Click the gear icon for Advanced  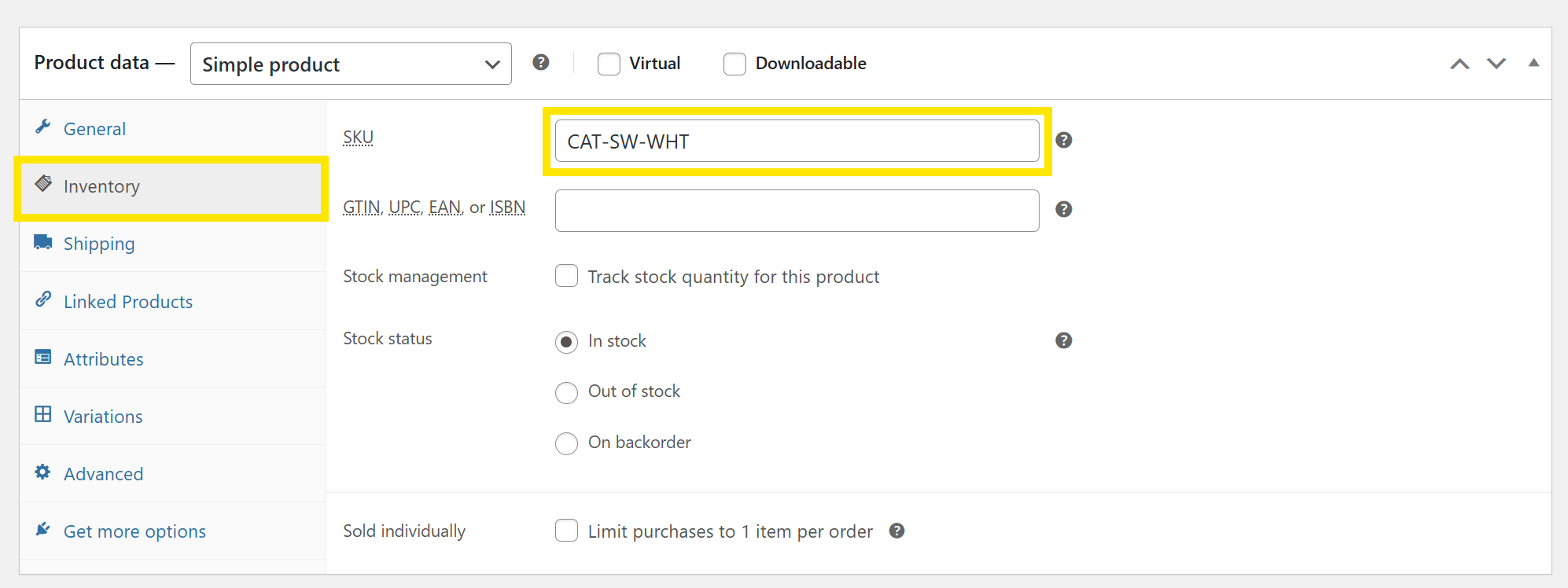pos(43,472)
